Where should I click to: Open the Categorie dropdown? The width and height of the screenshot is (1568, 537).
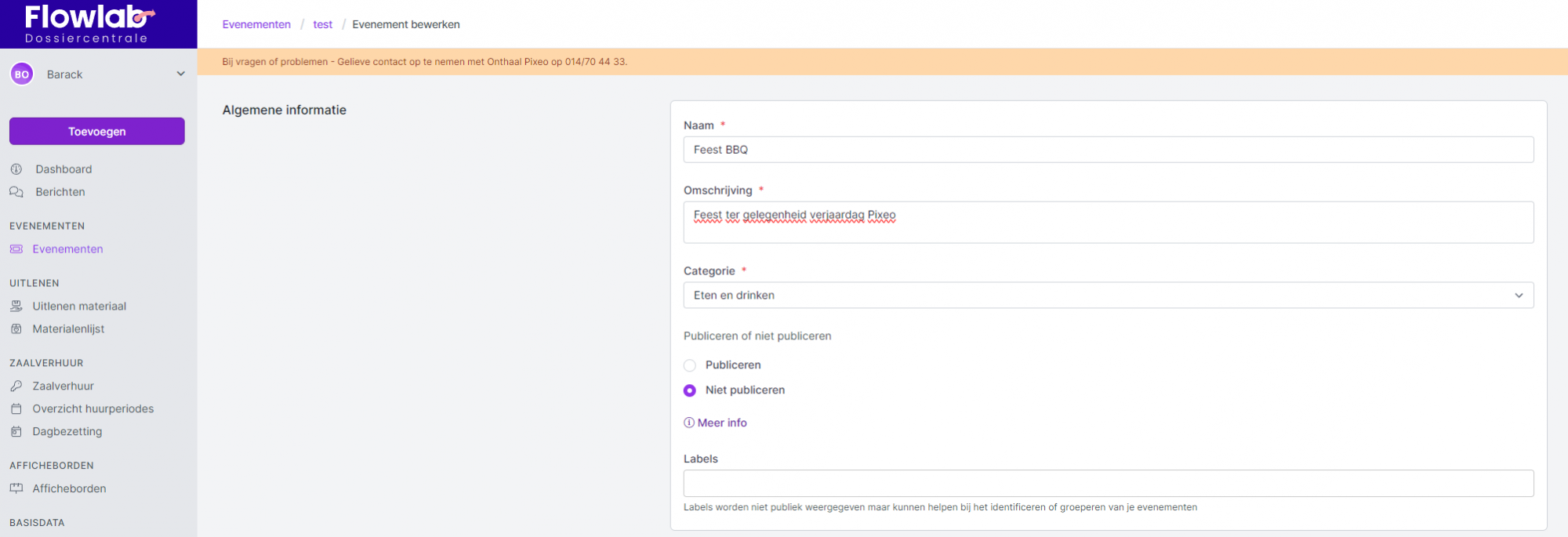[x=1108, y=296]
